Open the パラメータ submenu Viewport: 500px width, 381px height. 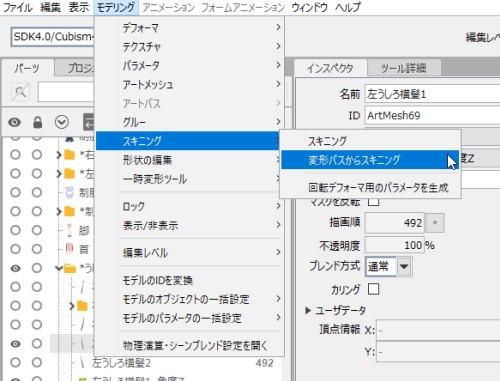coord(189,66)
